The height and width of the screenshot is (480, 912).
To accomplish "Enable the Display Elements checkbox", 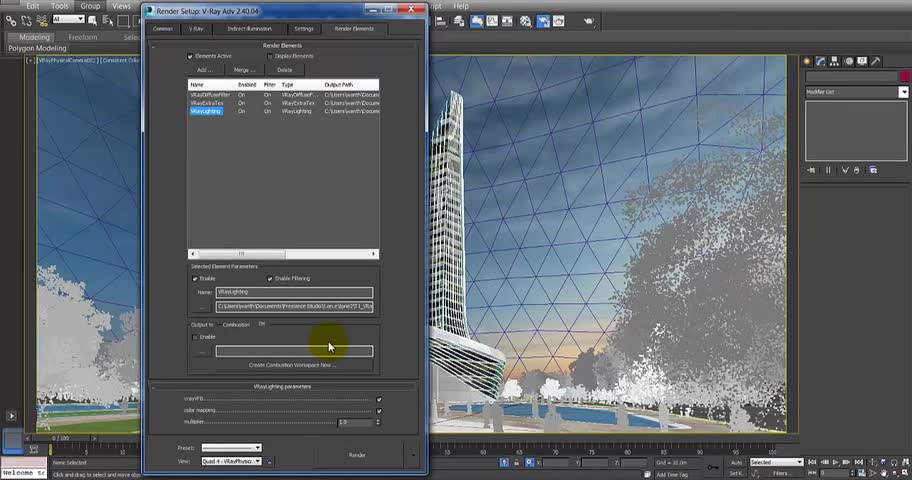I will pos(270,56).
